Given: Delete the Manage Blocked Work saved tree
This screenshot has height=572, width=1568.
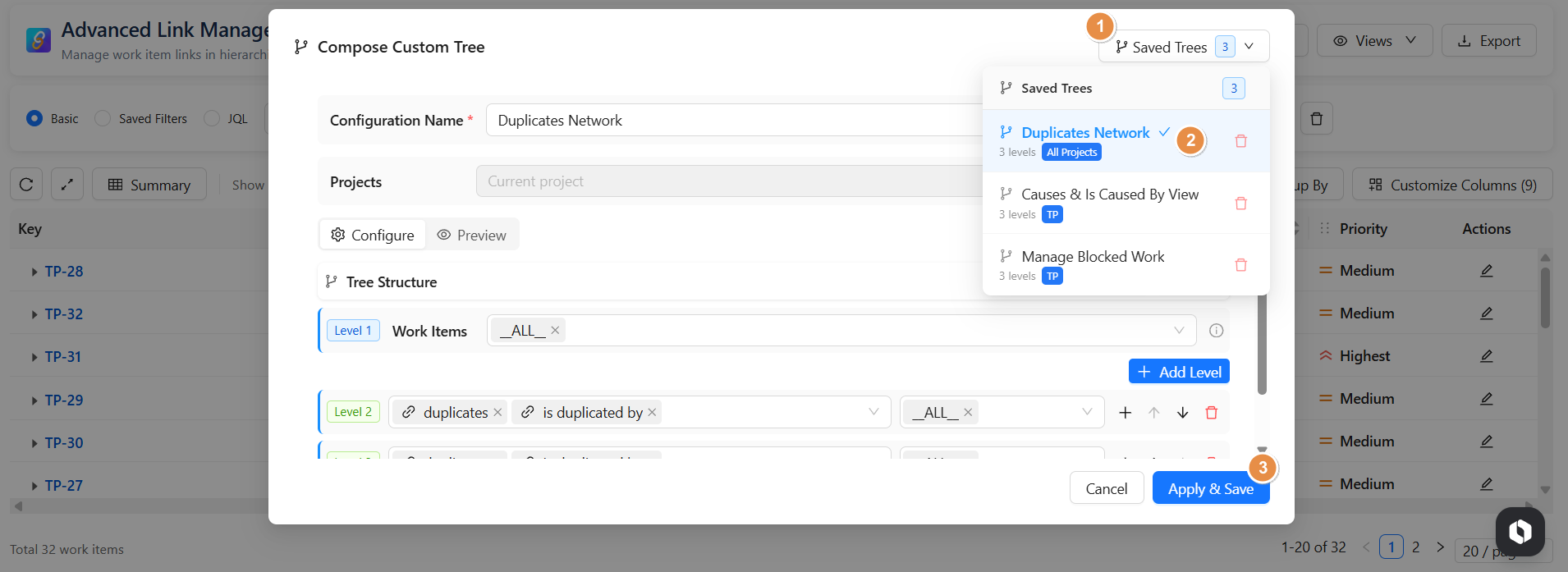Looking at the screenshot, I should (1240, 265).
